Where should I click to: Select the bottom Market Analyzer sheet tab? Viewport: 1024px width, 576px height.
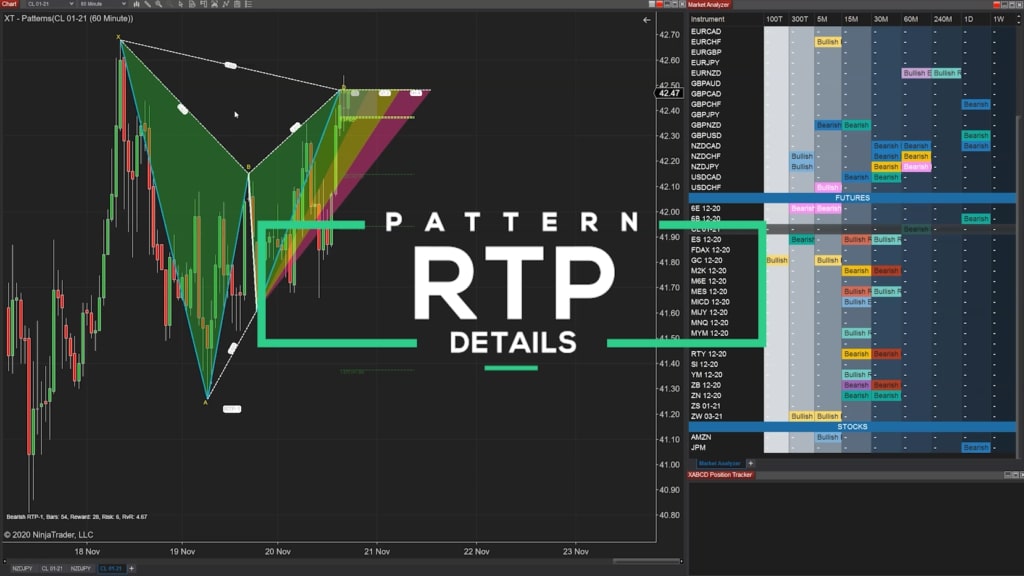[720, 463]
